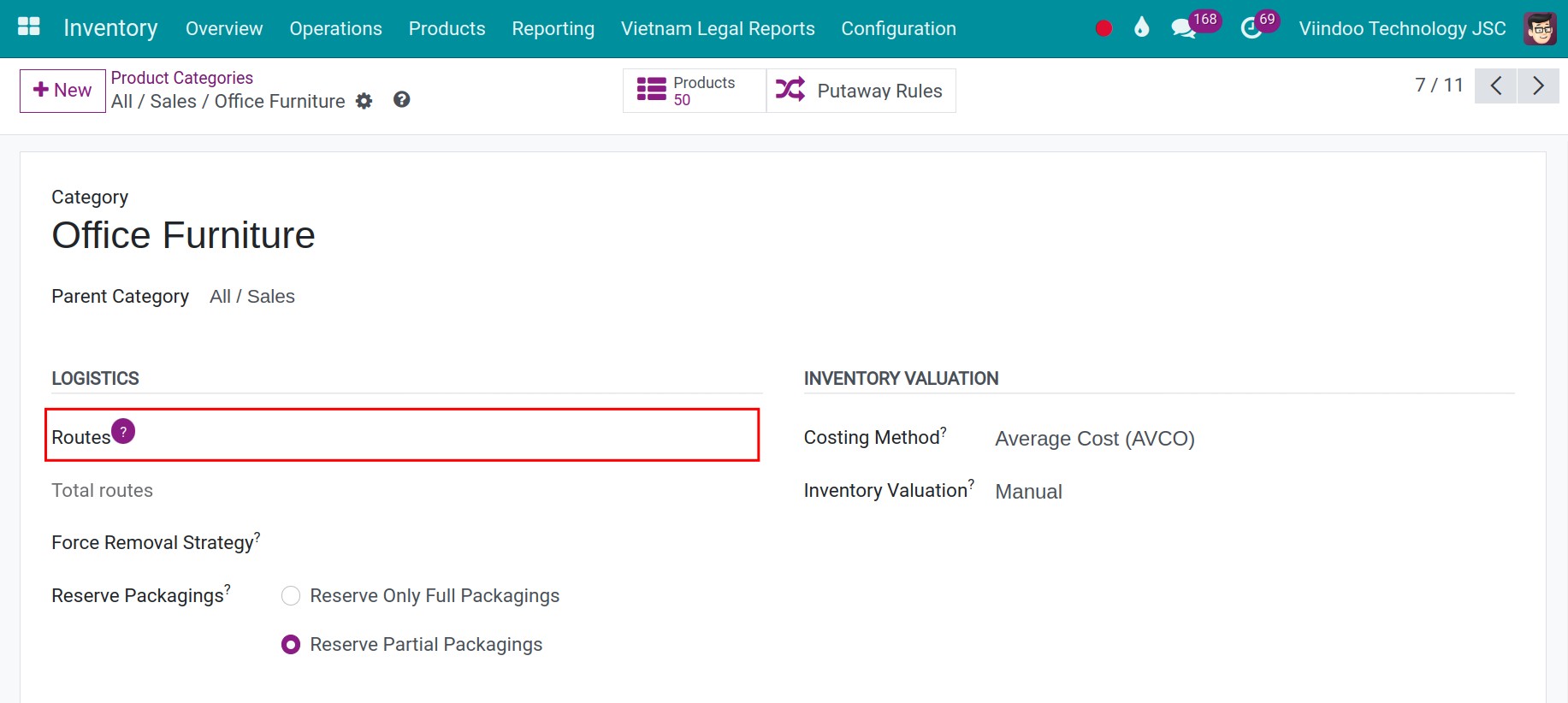This screenshot has width=1568, height=703.
Task: Open the Force Removal Strategy dropdown field
Action: point(522,543)
